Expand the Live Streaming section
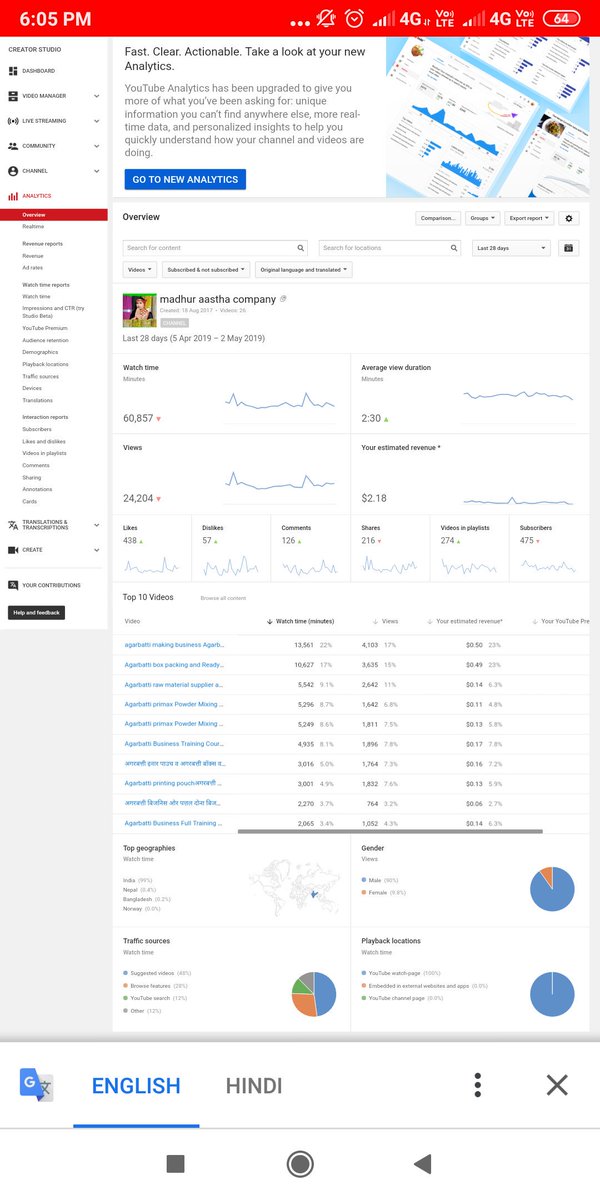 coord(97,121)
